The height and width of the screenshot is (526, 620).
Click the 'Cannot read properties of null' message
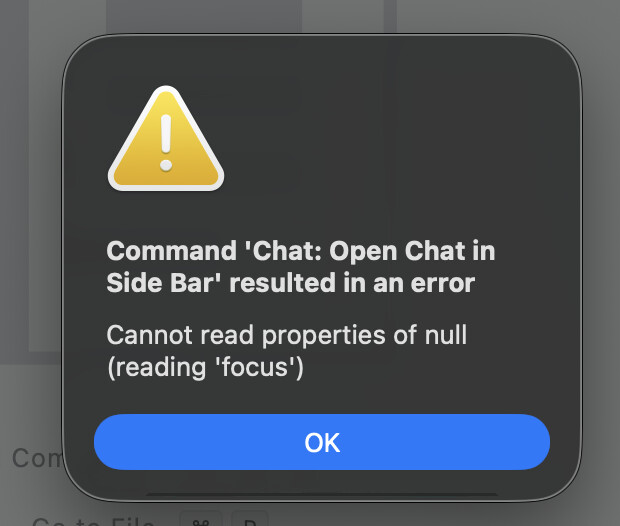tap(287, 335)
